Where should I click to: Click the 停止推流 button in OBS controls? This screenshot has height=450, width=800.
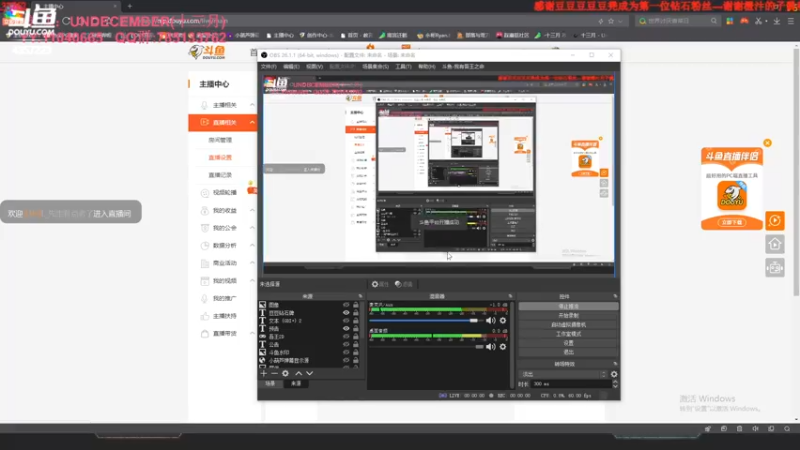(x=568, y=306)
